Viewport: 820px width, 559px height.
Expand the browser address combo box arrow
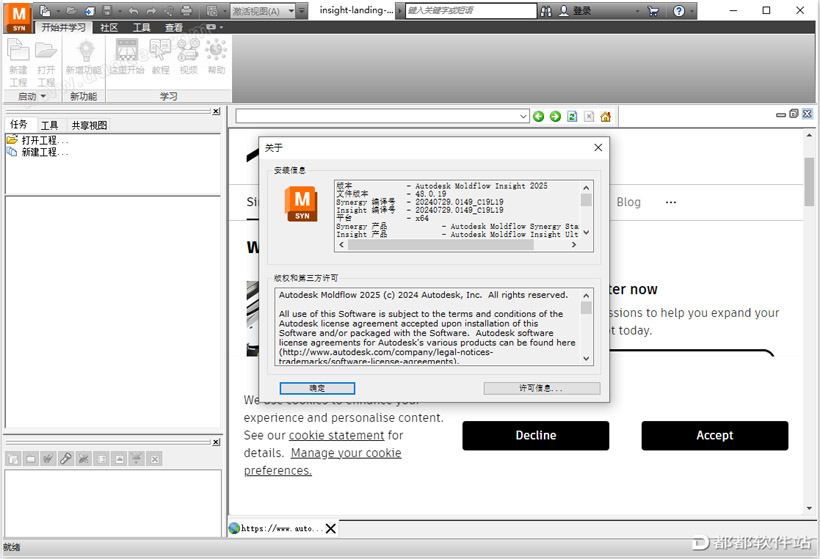(x=523, y=117)
